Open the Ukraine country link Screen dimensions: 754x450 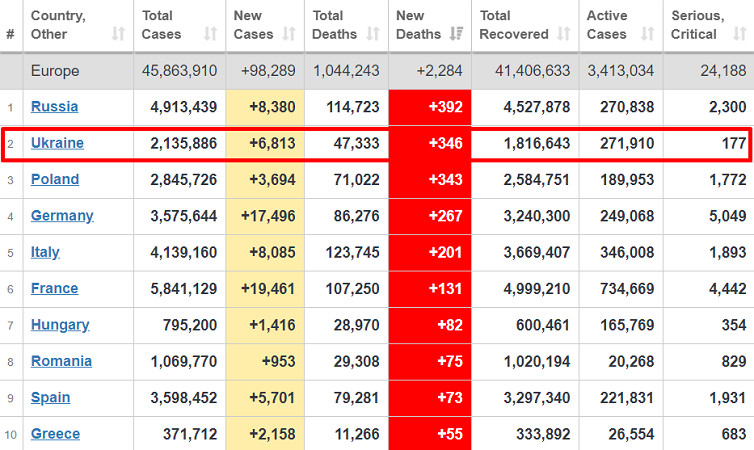pos(57,143)
